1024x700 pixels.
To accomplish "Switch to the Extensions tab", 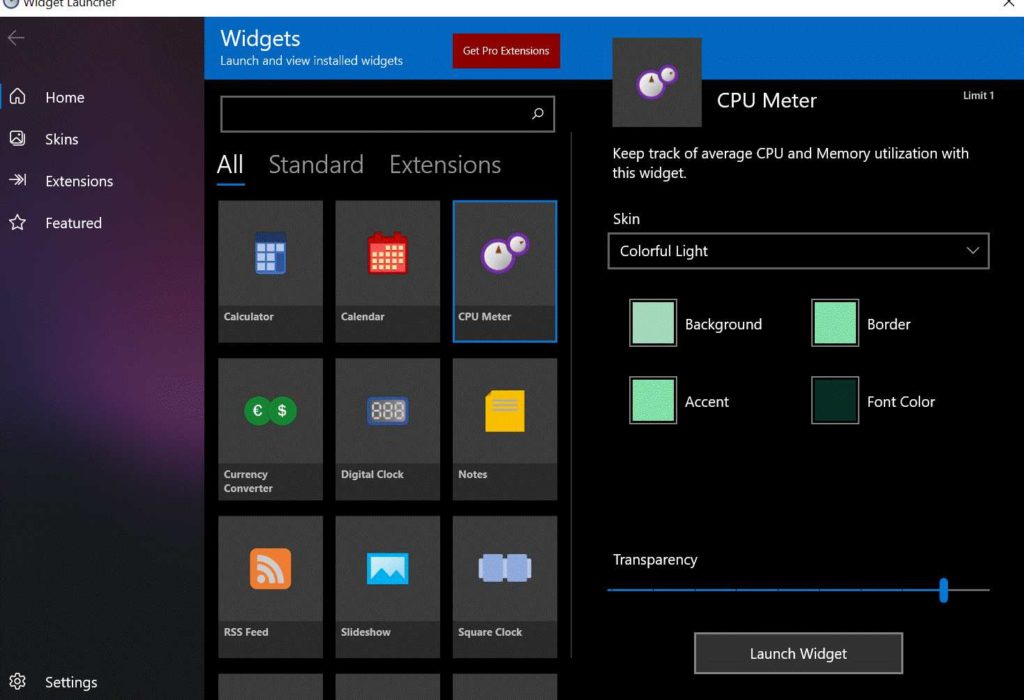I will point(445,165).
